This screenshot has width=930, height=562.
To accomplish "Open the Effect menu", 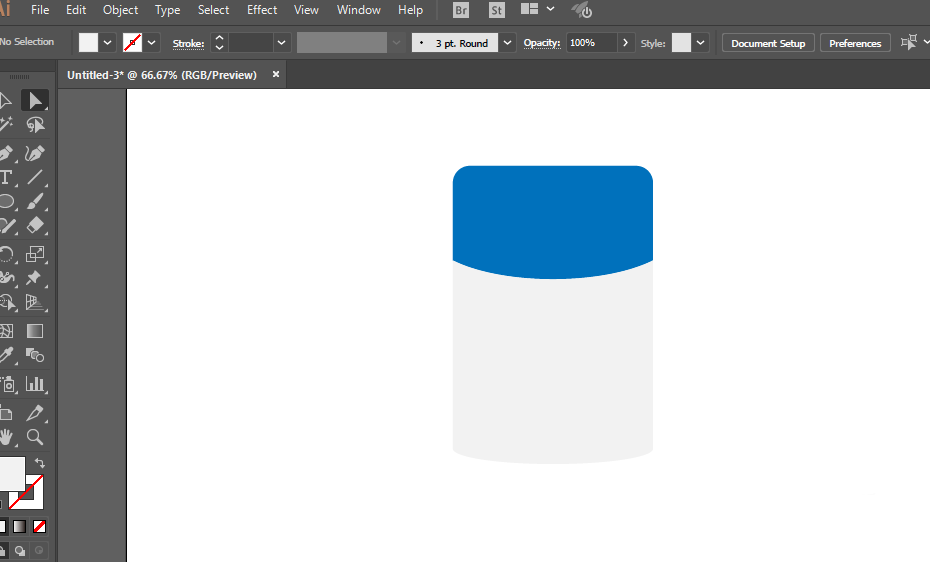I will pyautogui.click(x=262, y=10).
